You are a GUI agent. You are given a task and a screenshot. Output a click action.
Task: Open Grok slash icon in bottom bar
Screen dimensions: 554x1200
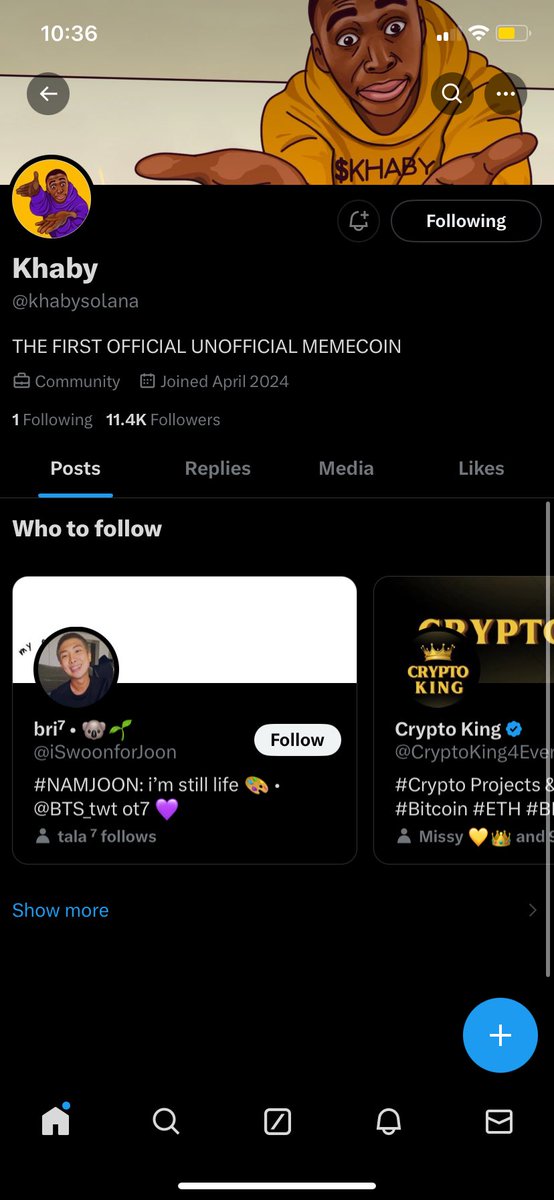(x=277, y=1122)
